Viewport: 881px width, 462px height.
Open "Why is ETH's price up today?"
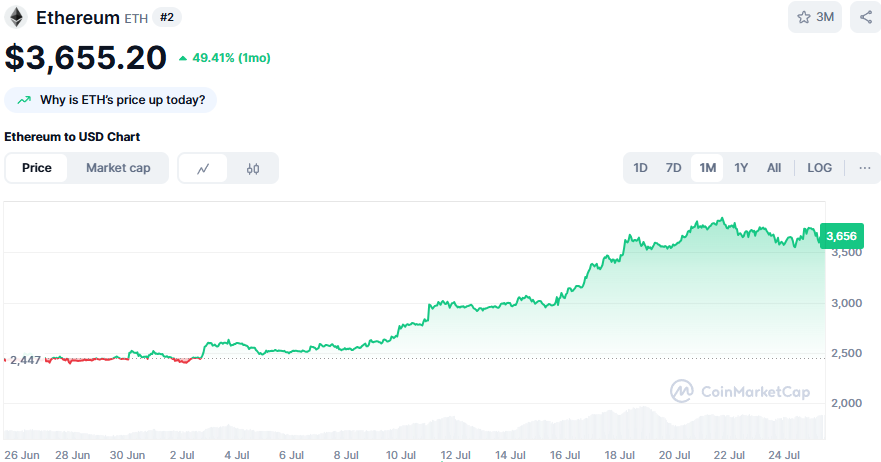(x=122, y=100)
